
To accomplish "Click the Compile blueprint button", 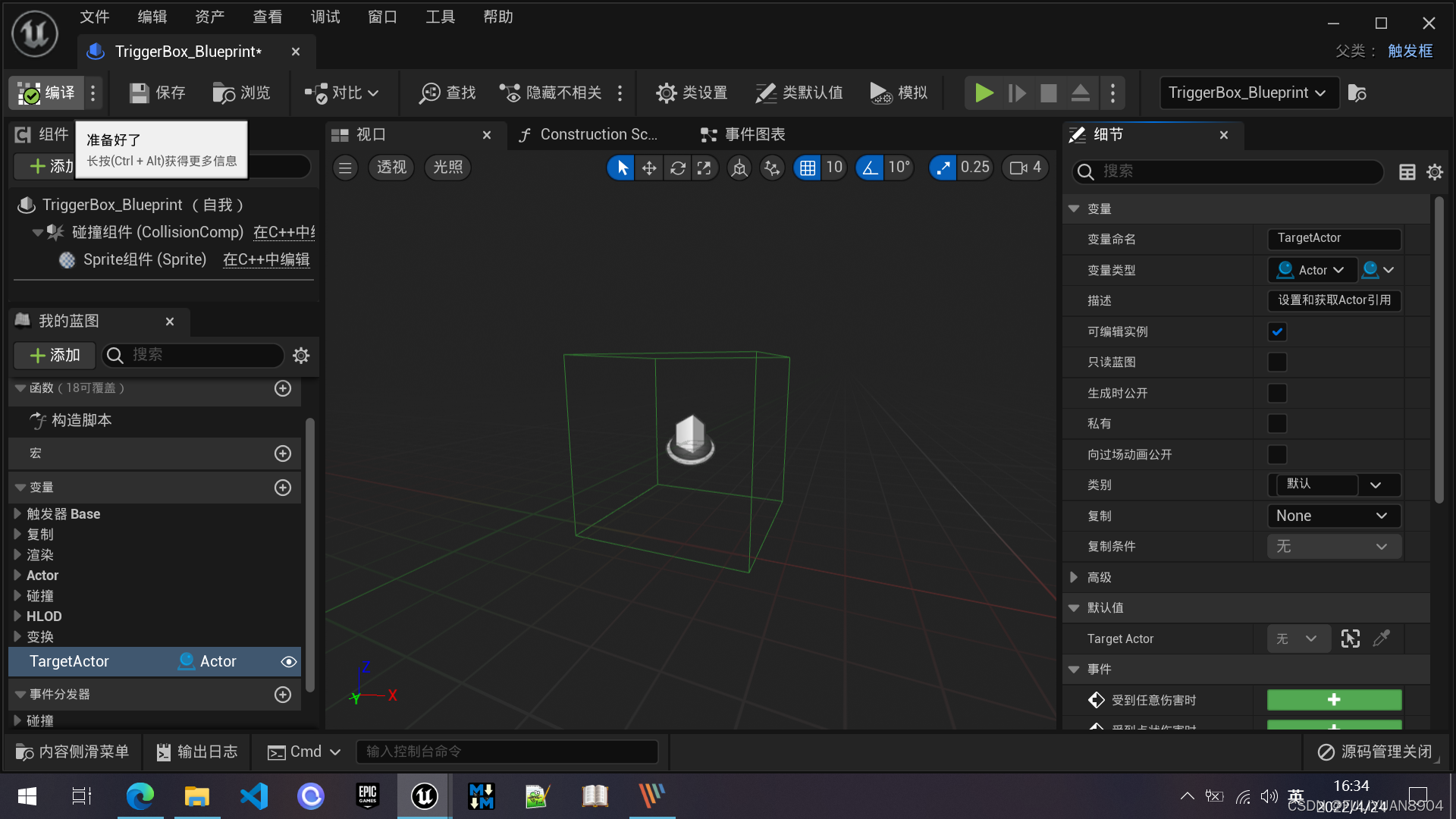I will click(x=47, y=93).
